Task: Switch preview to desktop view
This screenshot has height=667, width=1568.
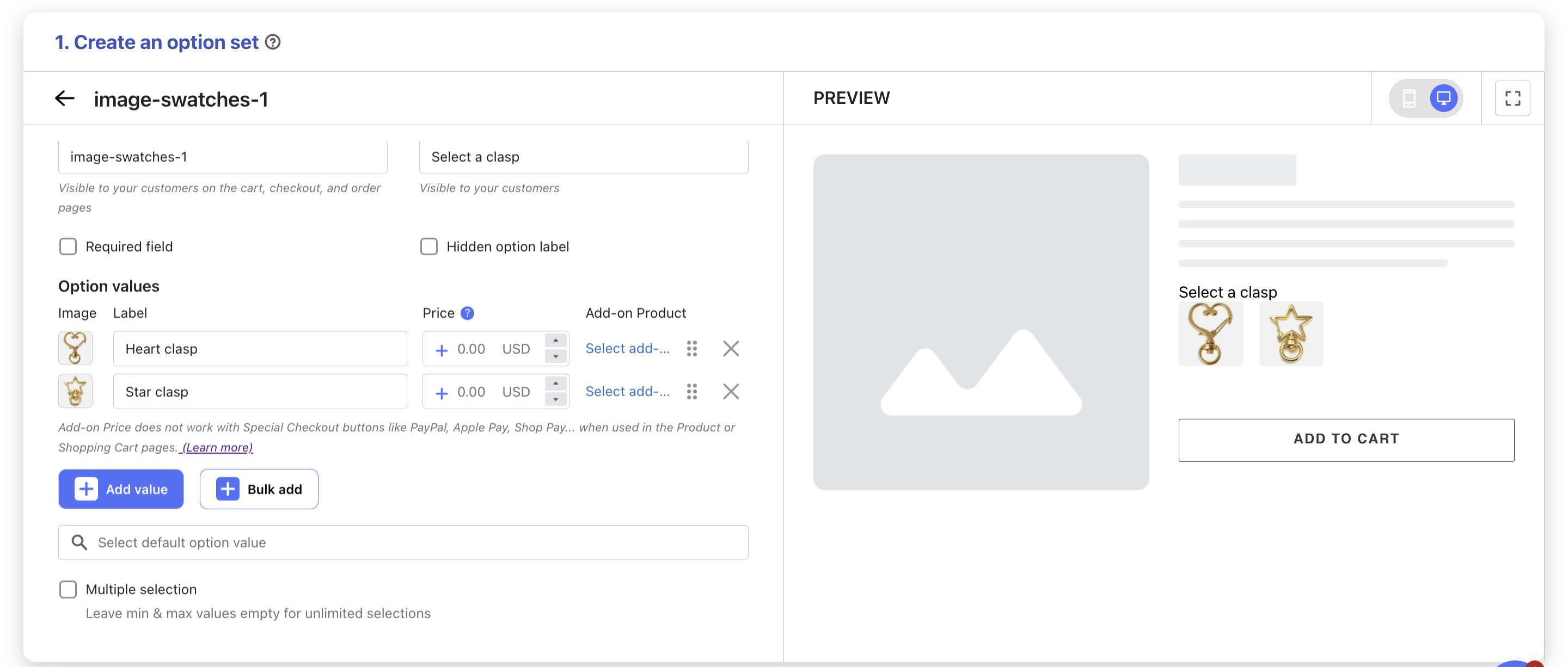Action: (x=1443, y=98)
